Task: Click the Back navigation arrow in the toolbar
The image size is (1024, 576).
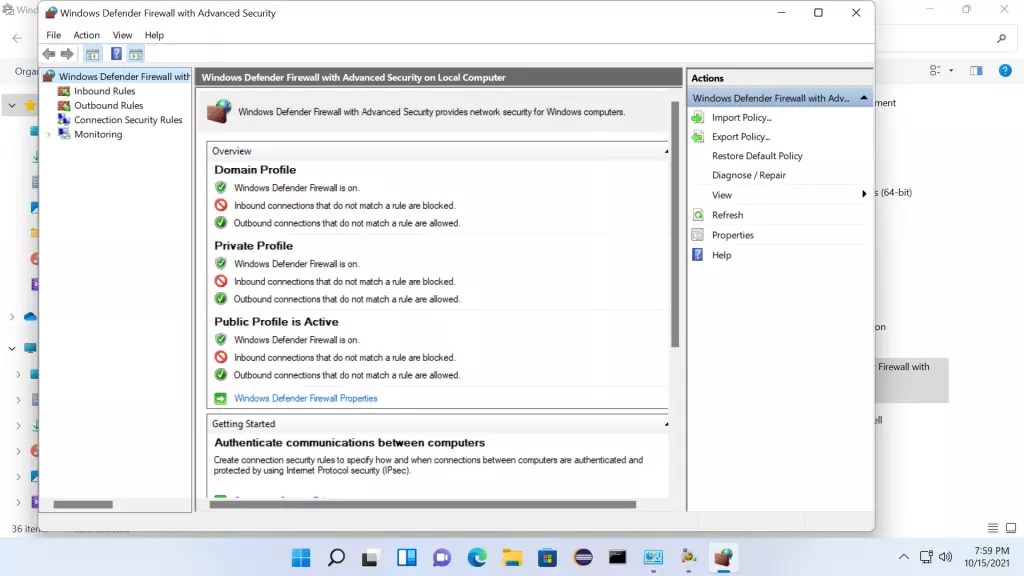Action: 49,54
